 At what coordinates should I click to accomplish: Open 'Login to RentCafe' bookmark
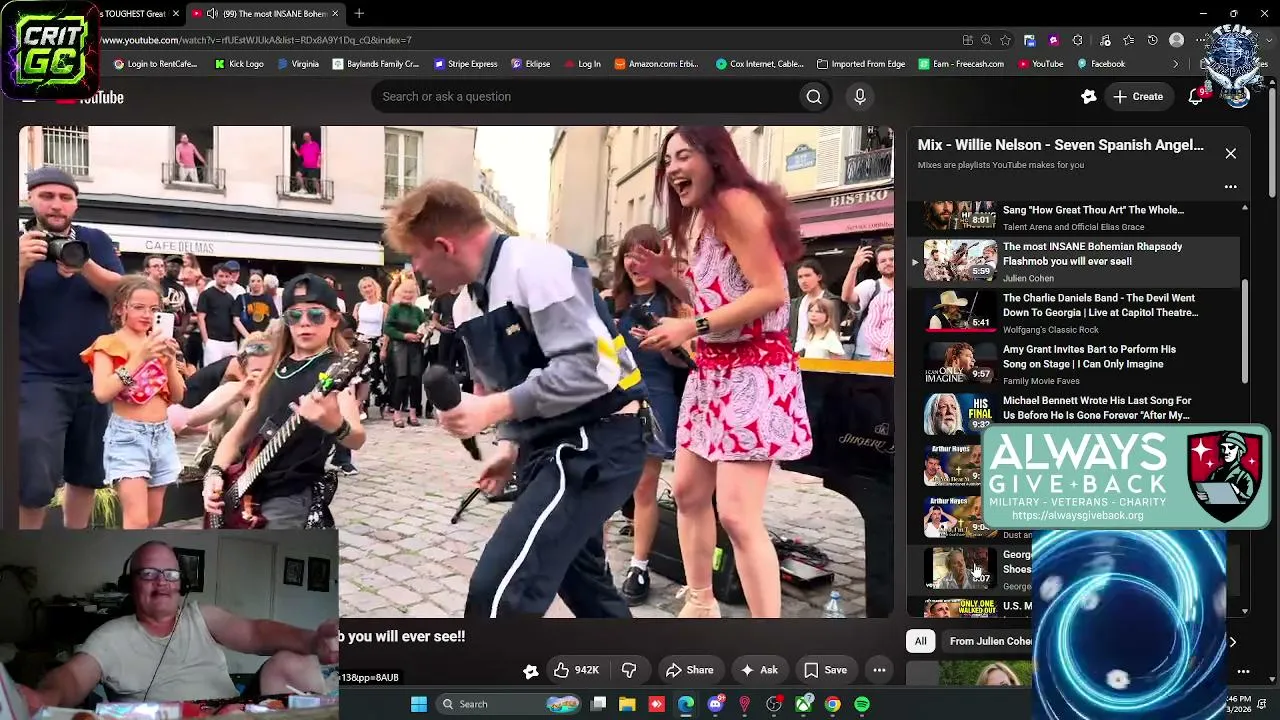[x=155, y=64]
